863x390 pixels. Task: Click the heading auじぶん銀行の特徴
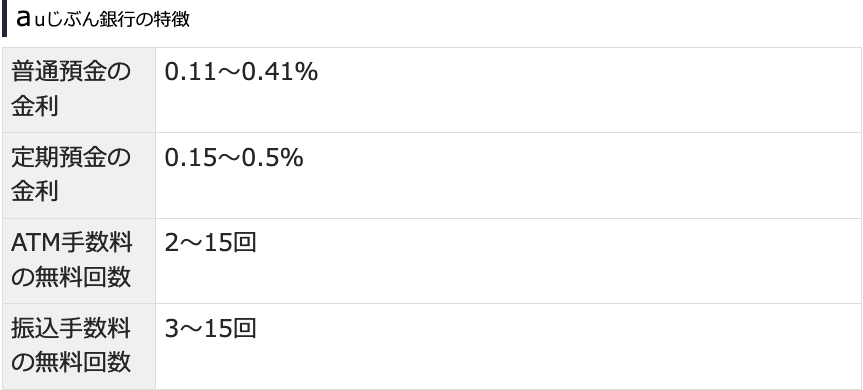103,19
